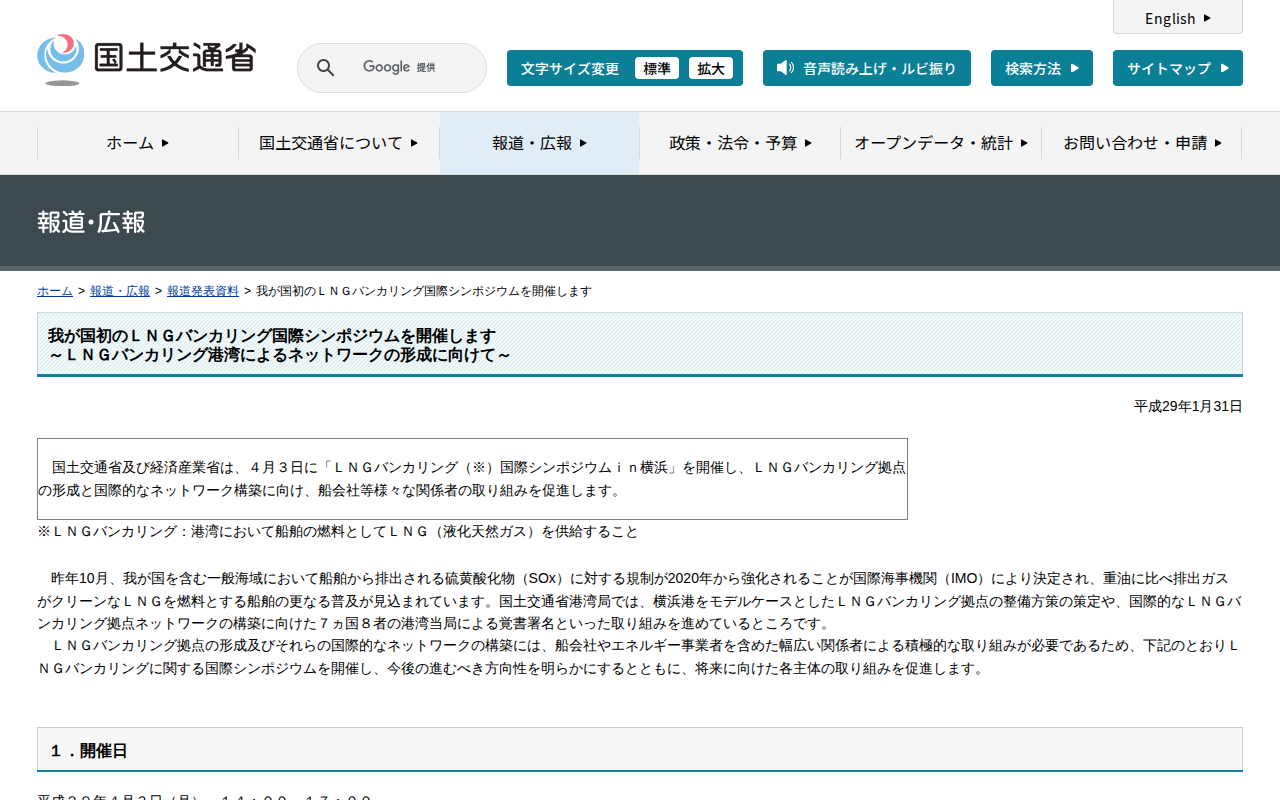
Task: Open the 報道・広報 navigation tab
Action: 539,143
